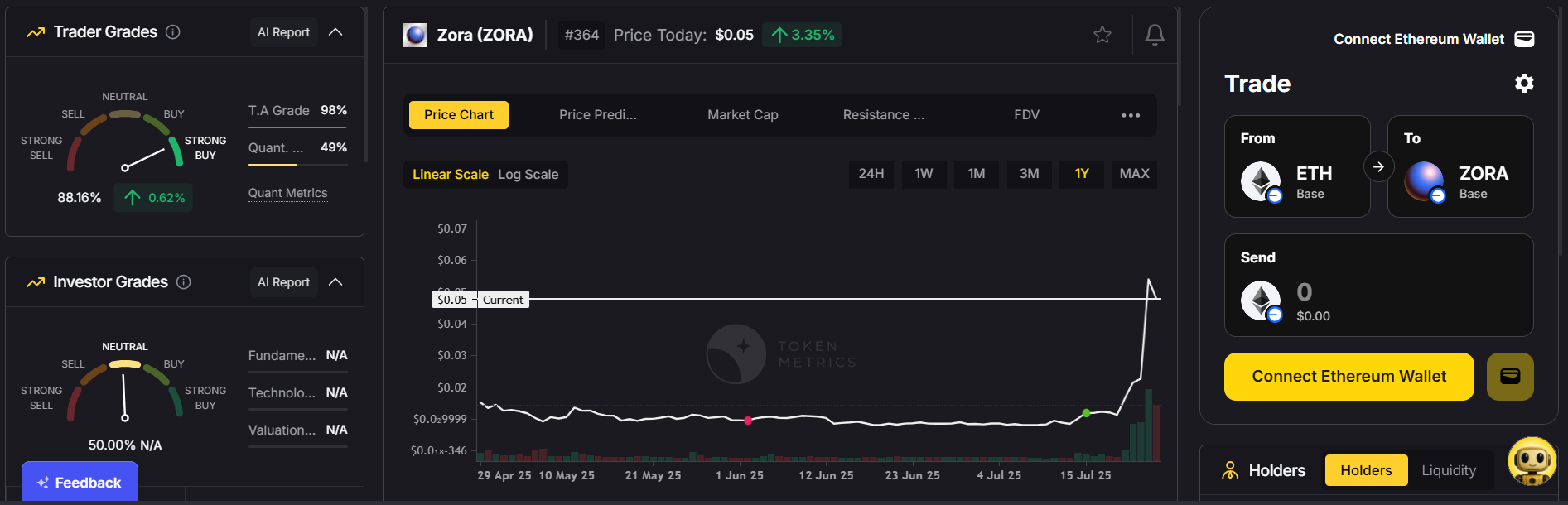Click the T.A Grade 98% progress bar
The height and width of the screenshot is (505, 1568).
point(297,127)
